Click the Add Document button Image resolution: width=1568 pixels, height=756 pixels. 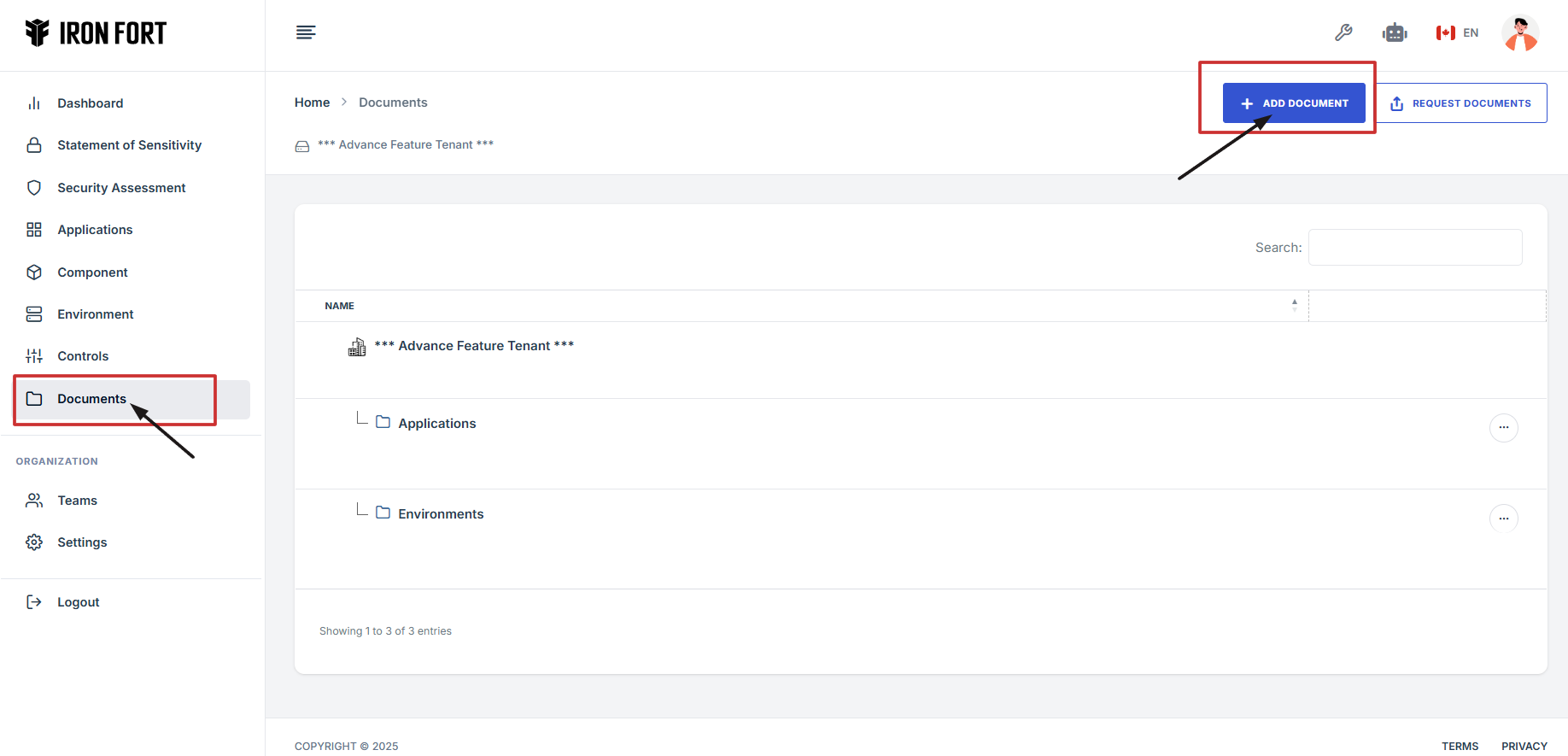coord(1294,103)
